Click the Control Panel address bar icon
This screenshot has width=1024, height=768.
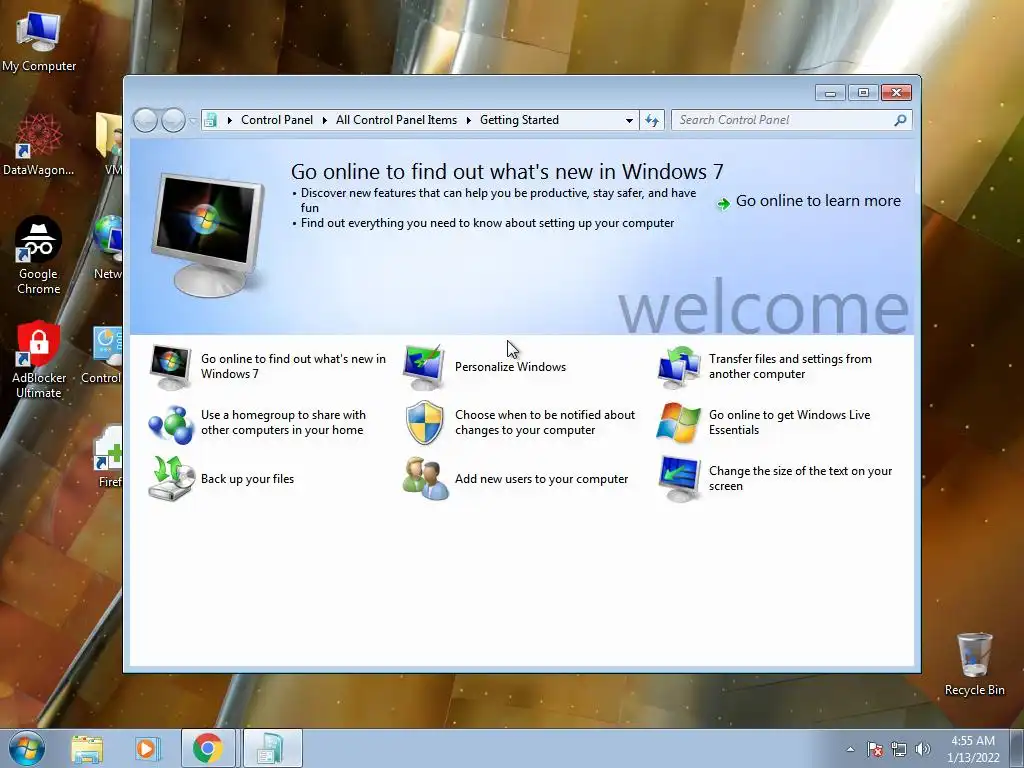210,120
